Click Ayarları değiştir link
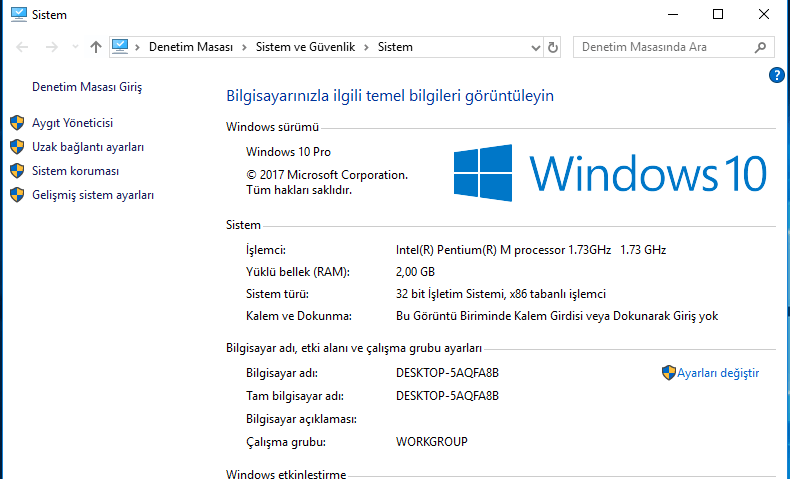790x479 pixels. coord(718,373)
